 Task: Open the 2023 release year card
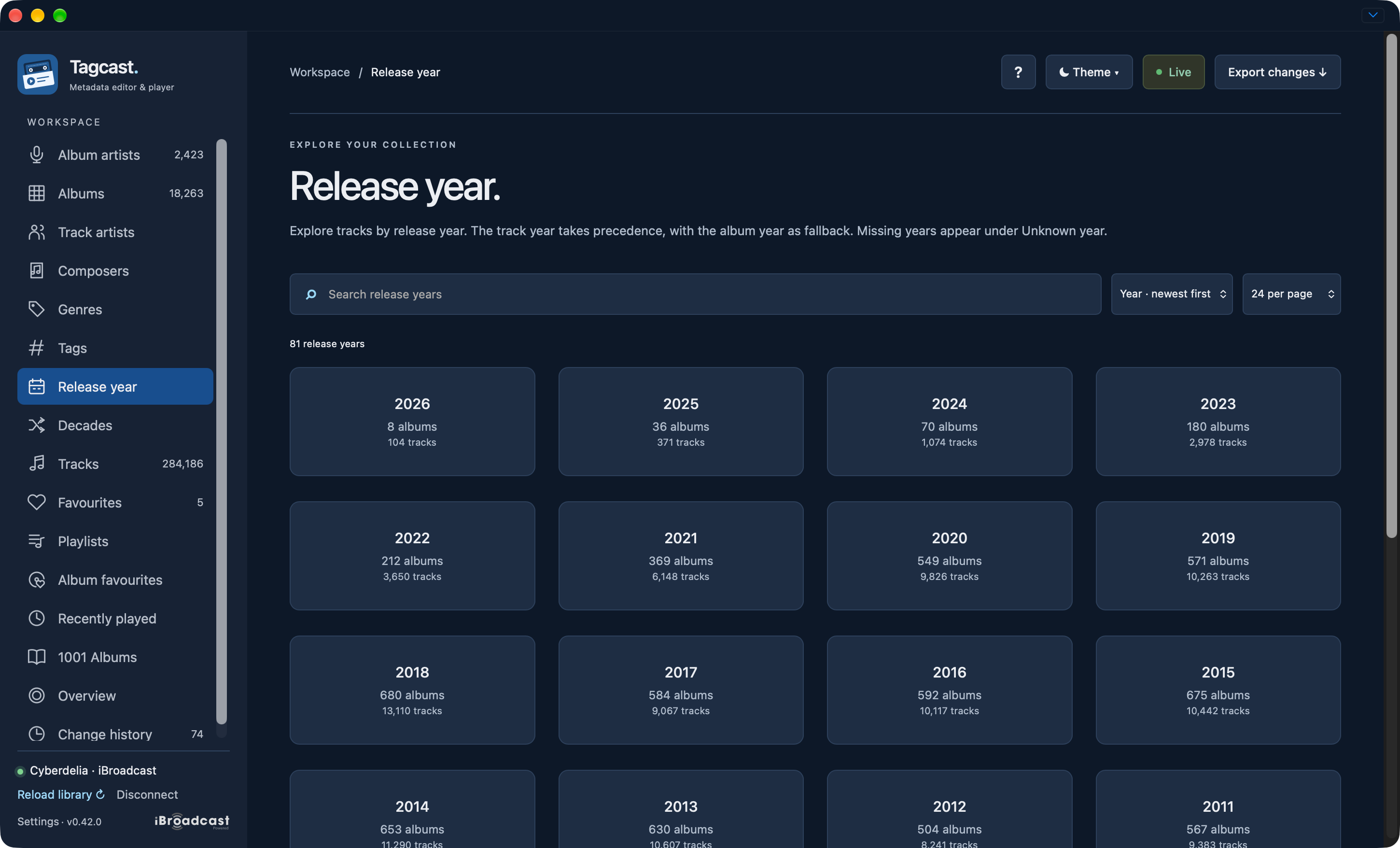point(1218,422)
